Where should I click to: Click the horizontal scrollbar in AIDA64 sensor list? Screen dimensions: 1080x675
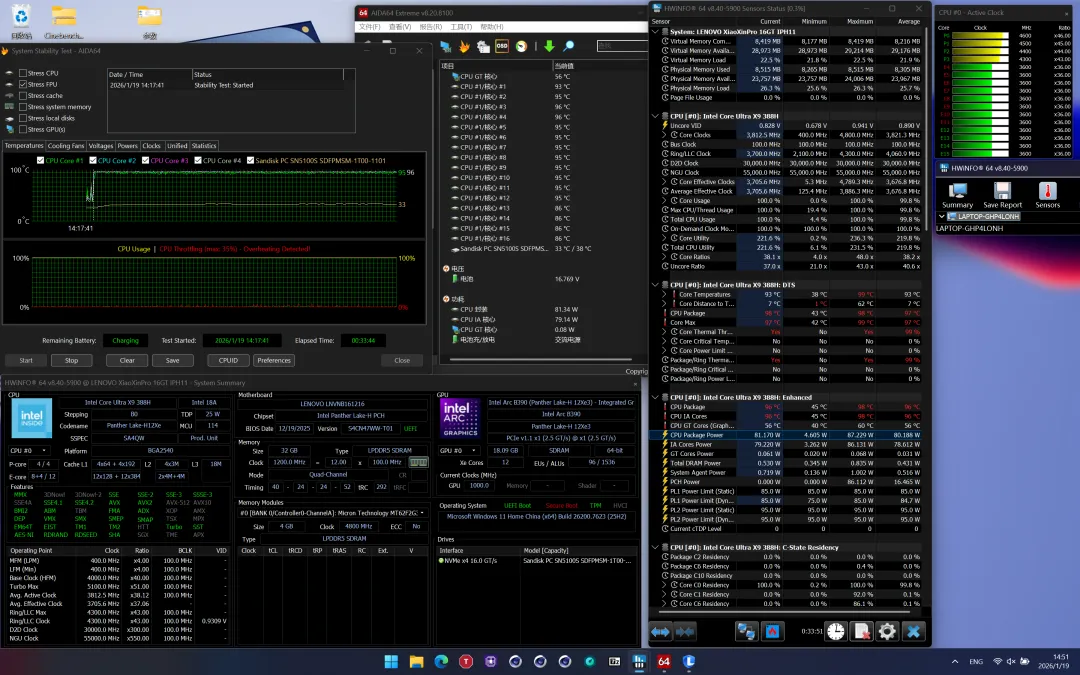coord(541,360)
